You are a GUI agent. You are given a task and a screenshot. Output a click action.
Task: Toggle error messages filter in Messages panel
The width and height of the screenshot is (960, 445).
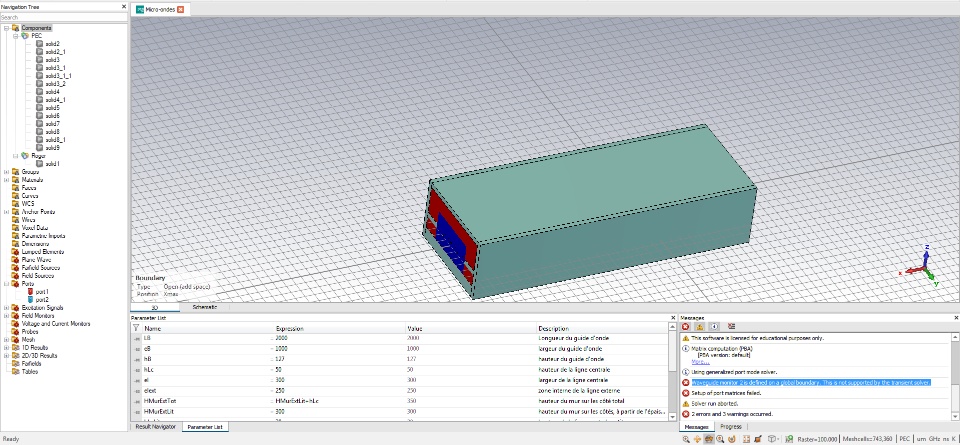click(x=686, y=327)
